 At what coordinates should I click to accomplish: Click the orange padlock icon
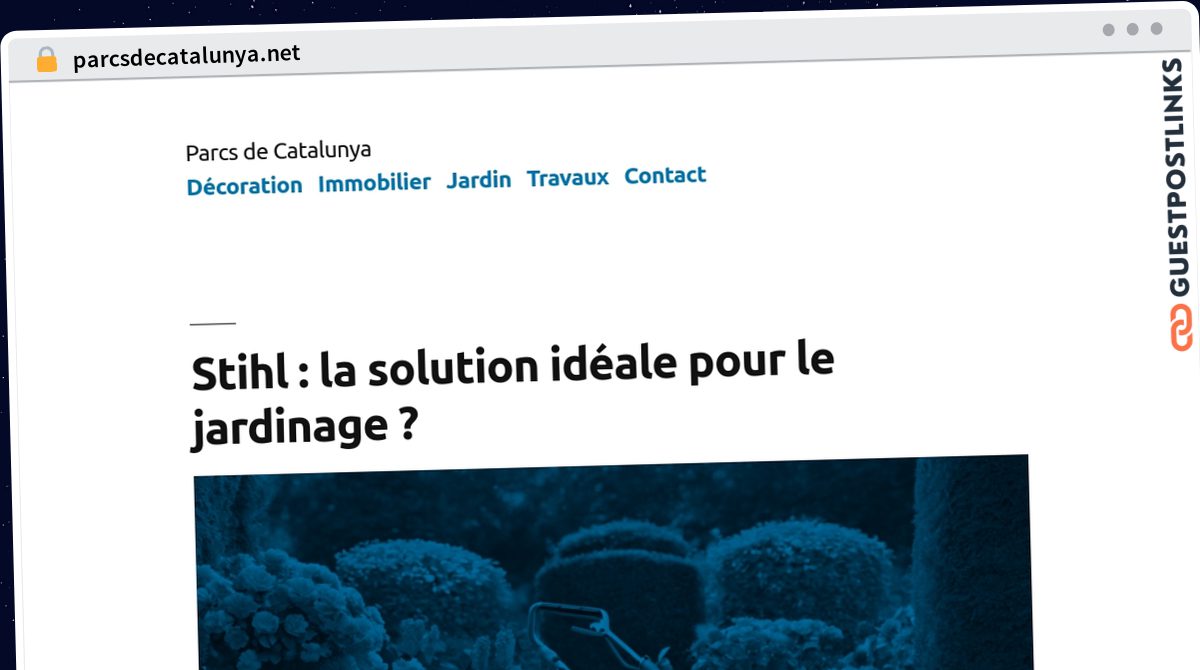(47, 60)
